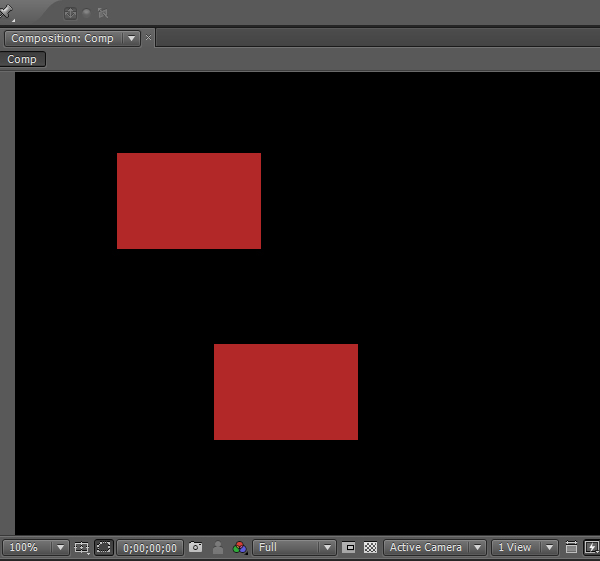Click the local axis mode icon
Viewport: 600px width, 561px height.
(x=70, y=13)
